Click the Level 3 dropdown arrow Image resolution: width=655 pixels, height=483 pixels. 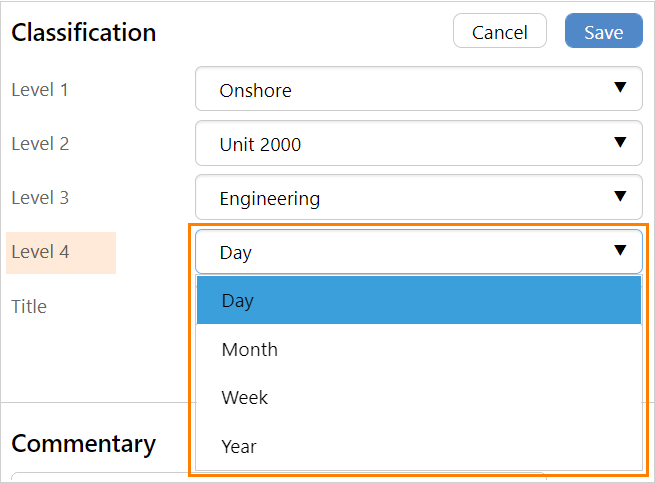click(620, 197)
